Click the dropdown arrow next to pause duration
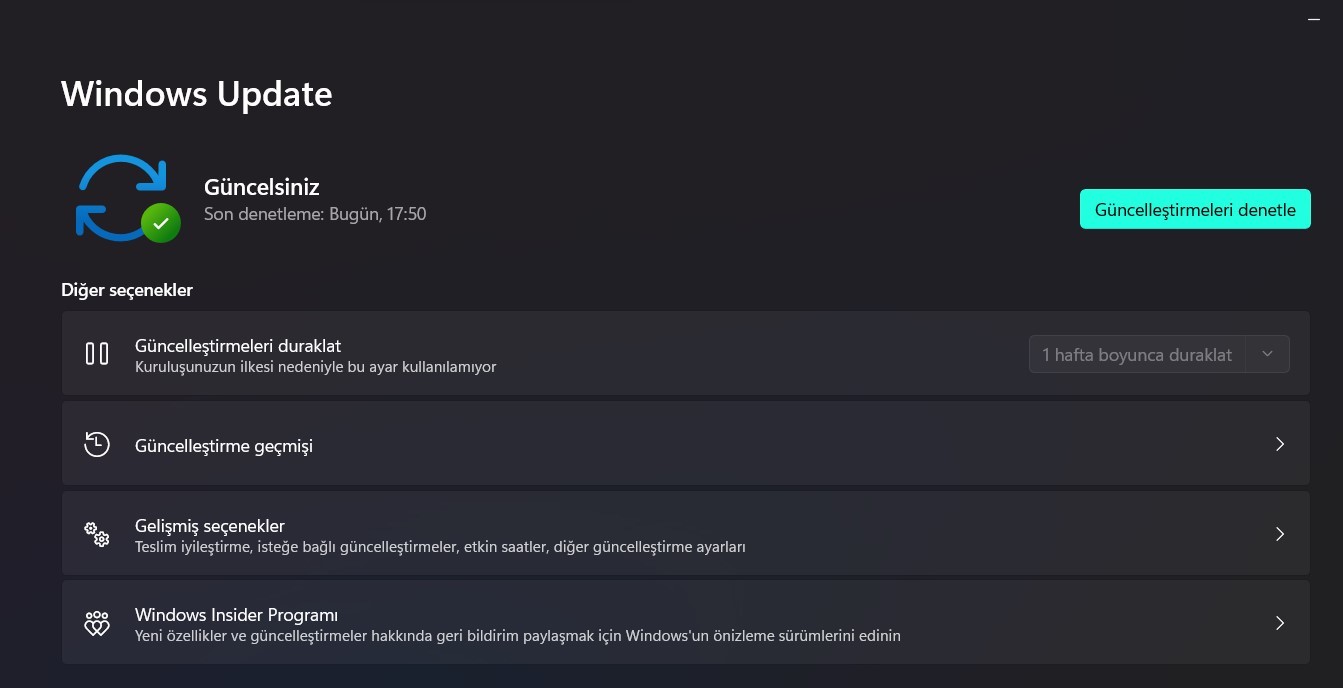 point(1267,354)
